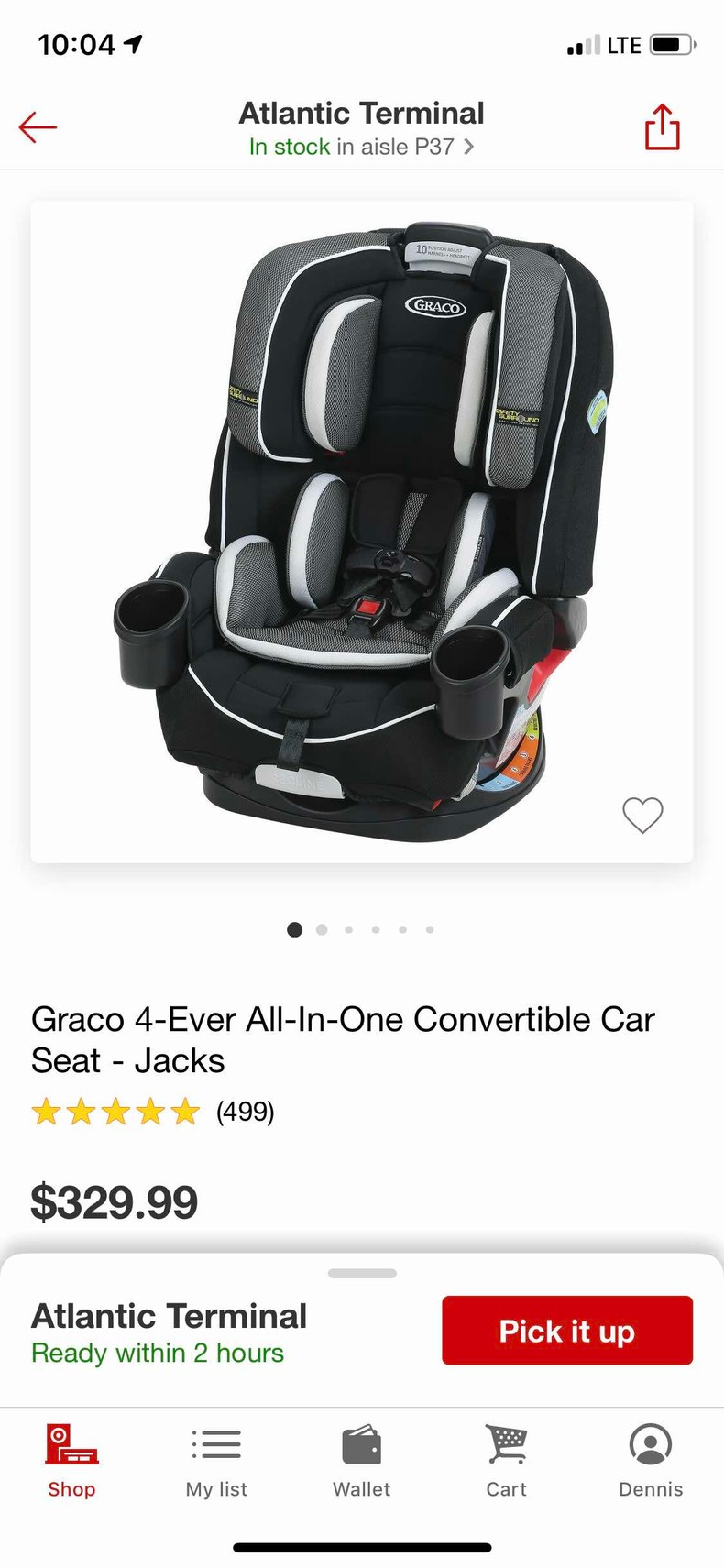
Task: Expand the pickup sheet drag handle
Action: coord(362,1273)
